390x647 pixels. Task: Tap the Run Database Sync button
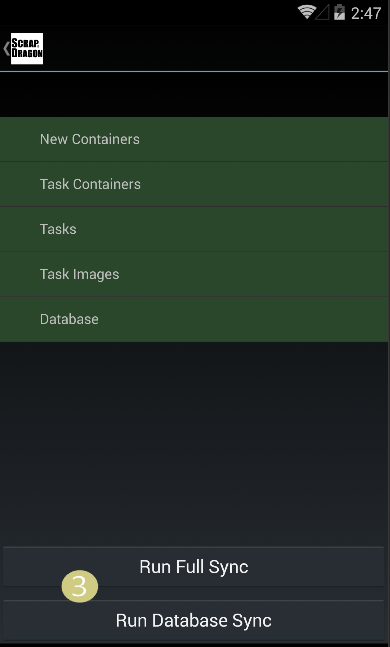[x=194, y=621]
